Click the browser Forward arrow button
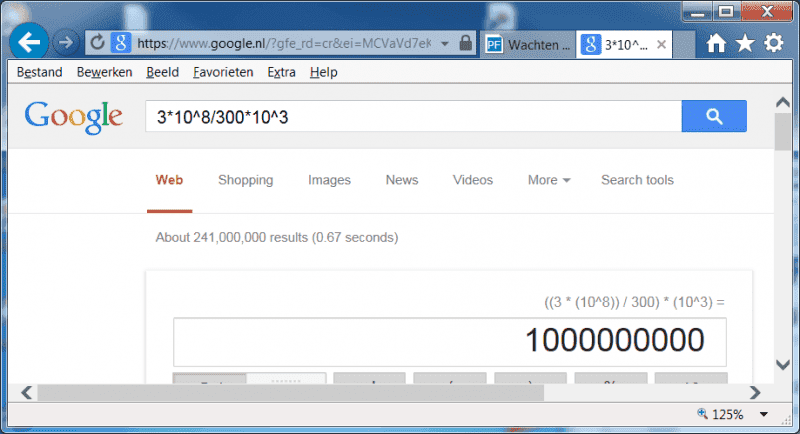Image resolution: width=800 pixels, height=434 pixels. (x=66, y=43)
